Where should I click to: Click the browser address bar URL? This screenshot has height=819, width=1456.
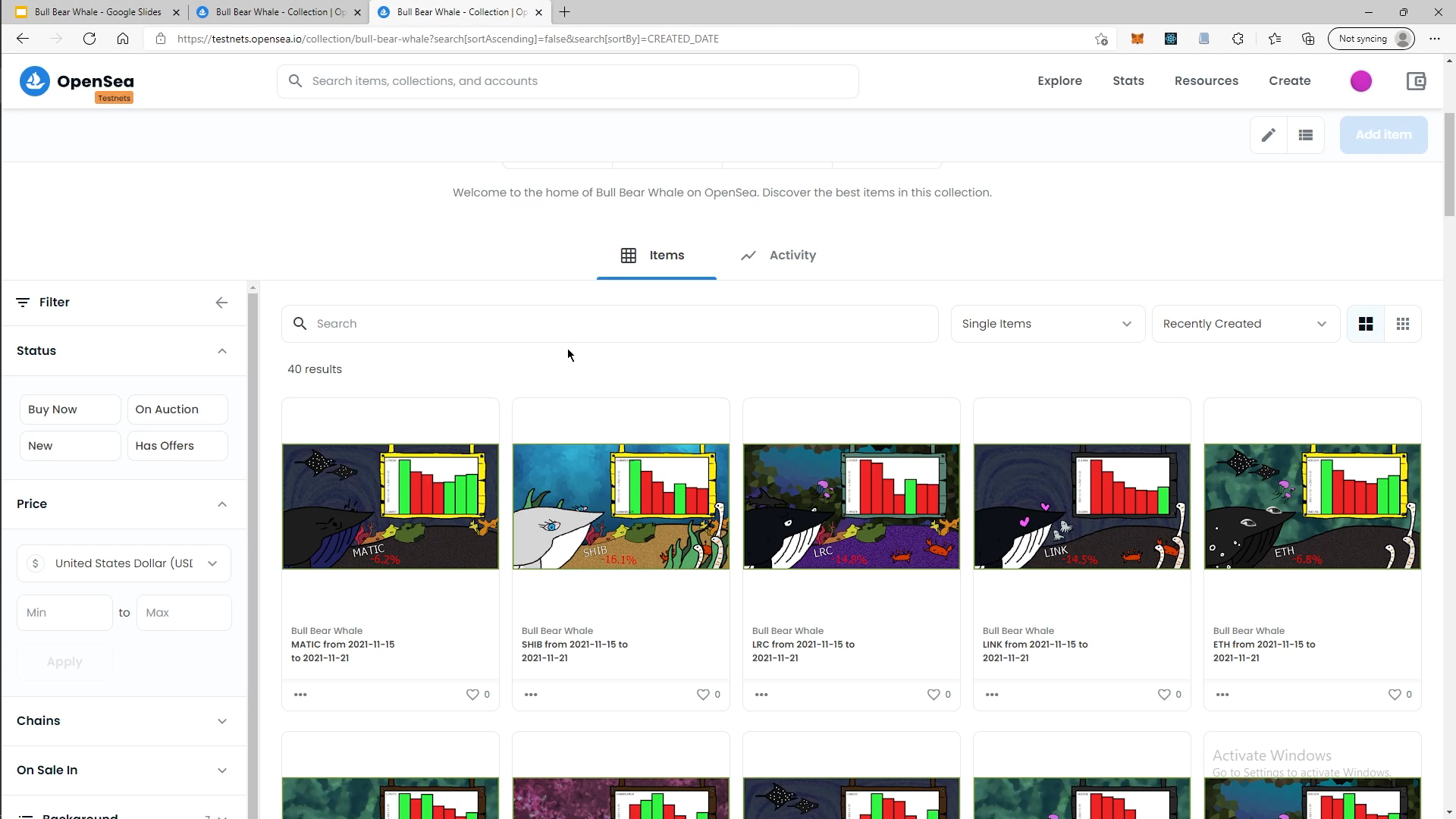point(447,39)
